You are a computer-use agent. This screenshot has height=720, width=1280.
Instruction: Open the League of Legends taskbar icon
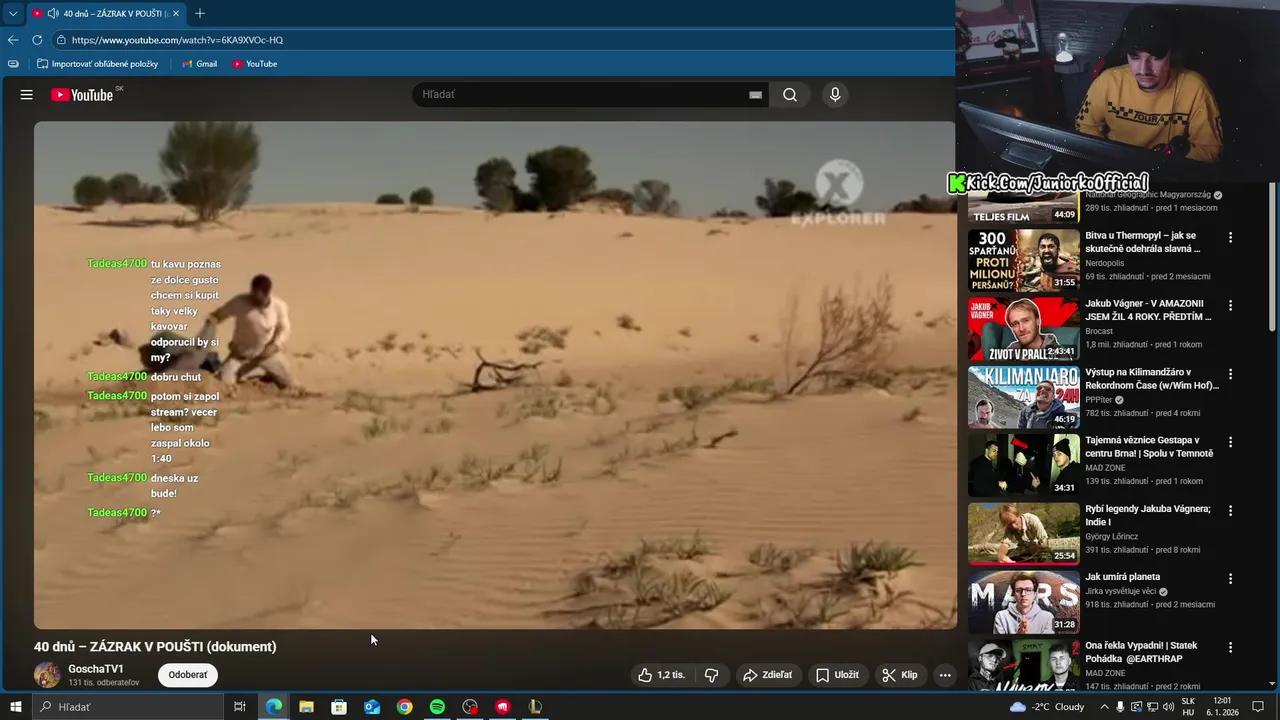coord(535,707)
